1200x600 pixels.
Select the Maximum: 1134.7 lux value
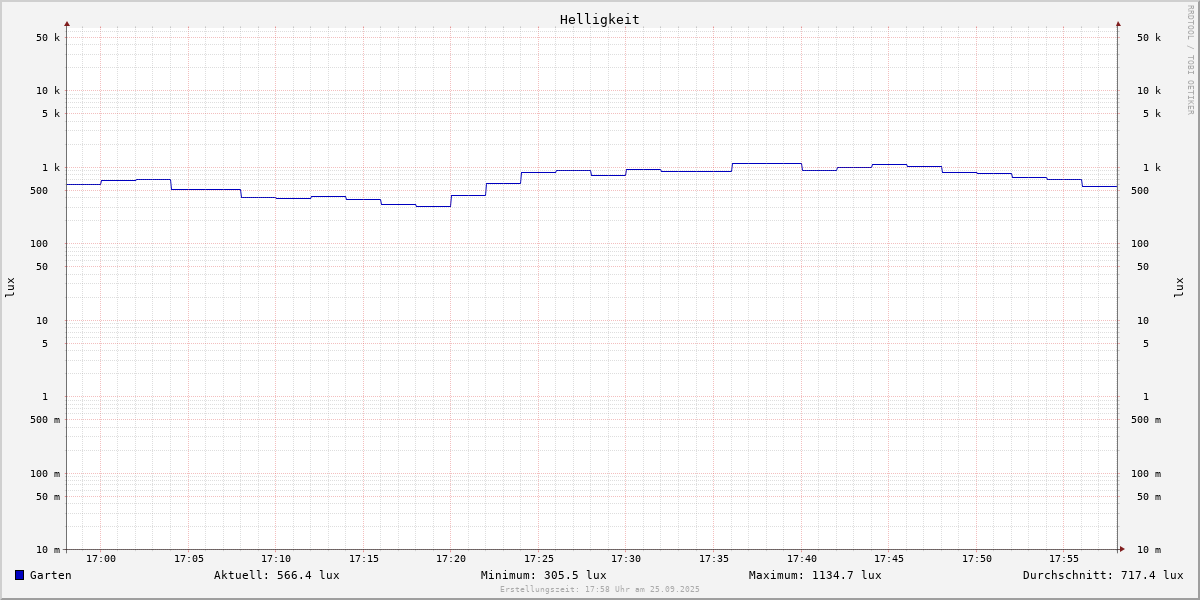[x=815, y=575]
